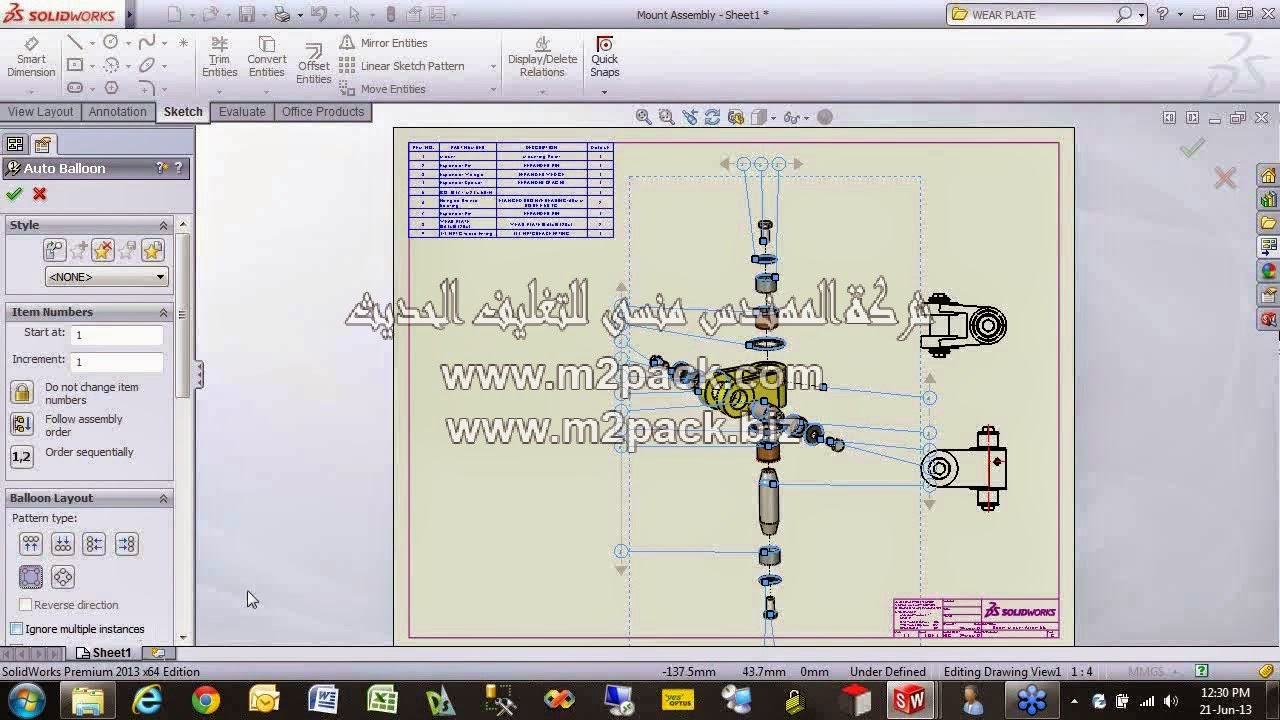Click Mirror Entities
The height and width of the screenshot is (720, 1280).
(383, 43)
